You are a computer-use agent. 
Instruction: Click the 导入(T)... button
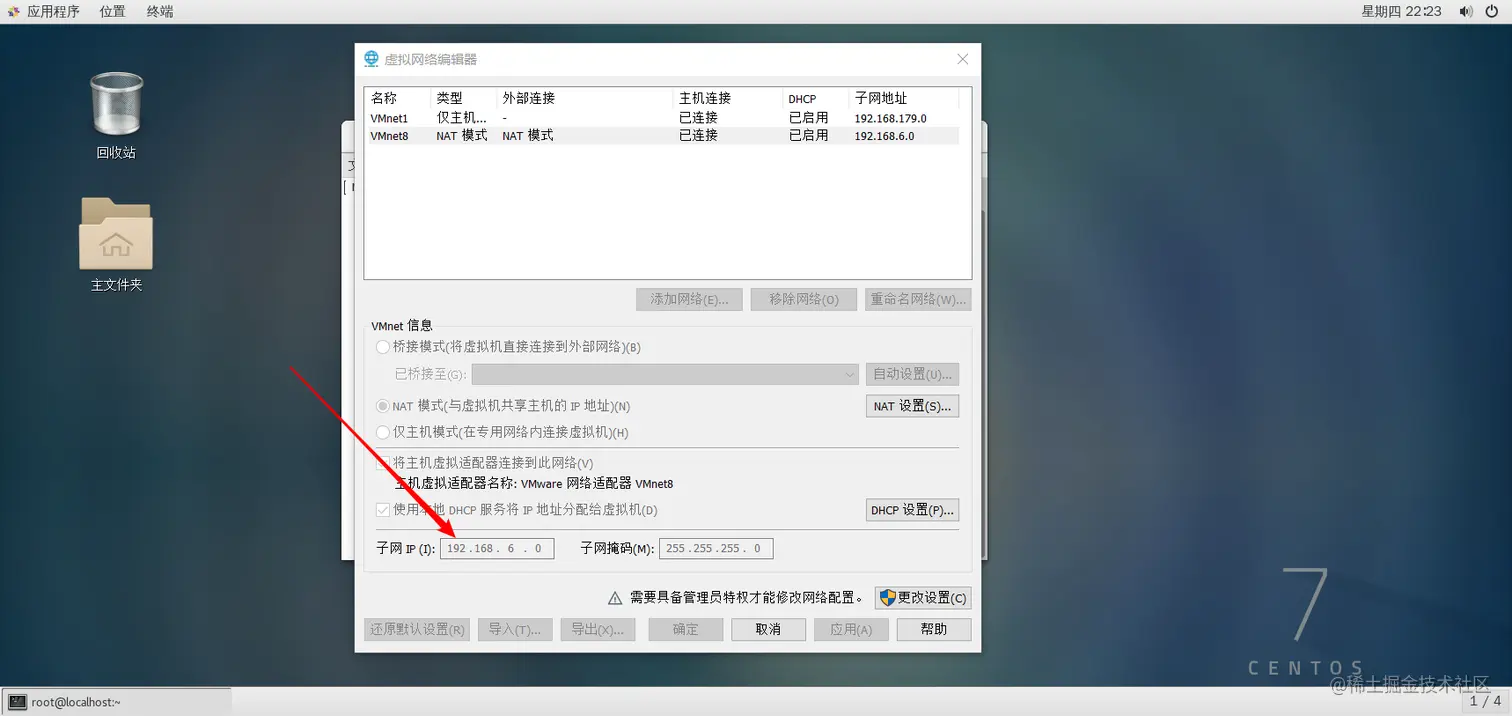point(515,629)
